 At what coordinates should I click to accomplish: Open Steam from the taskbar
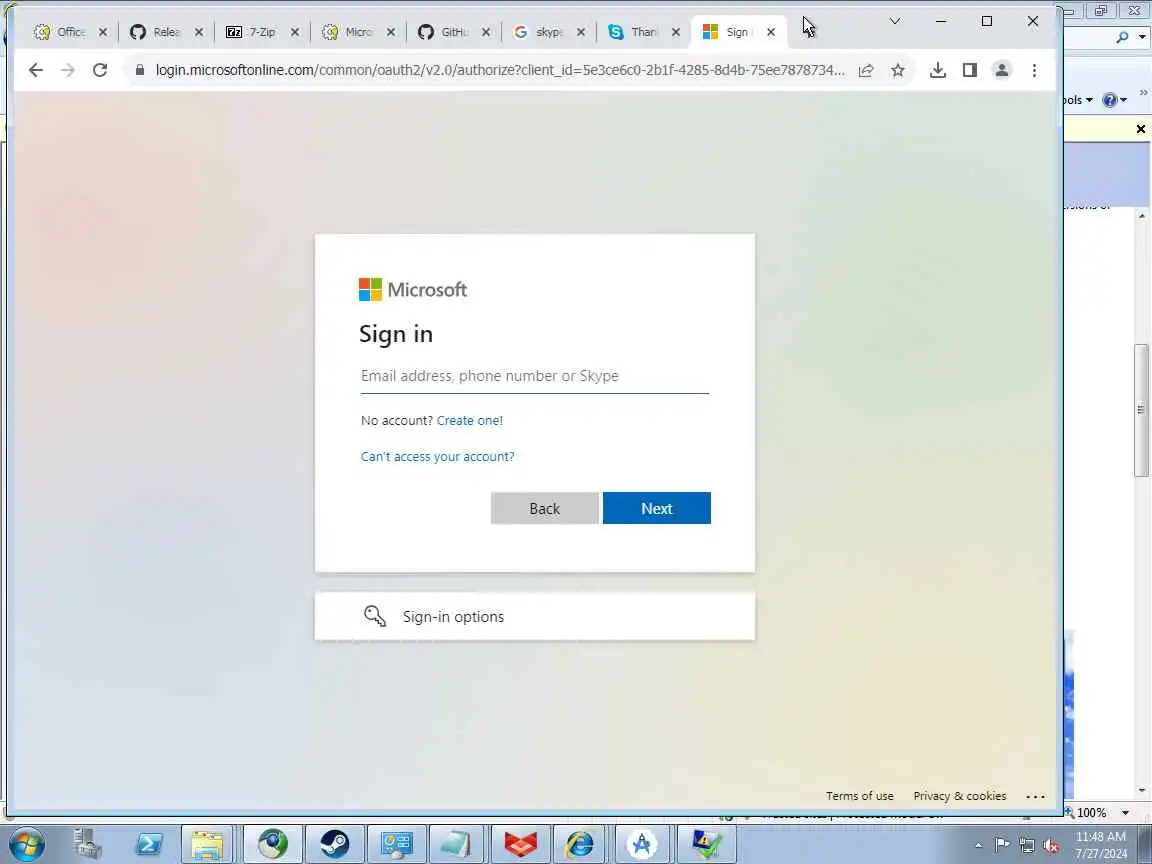(x=334, y=843)
